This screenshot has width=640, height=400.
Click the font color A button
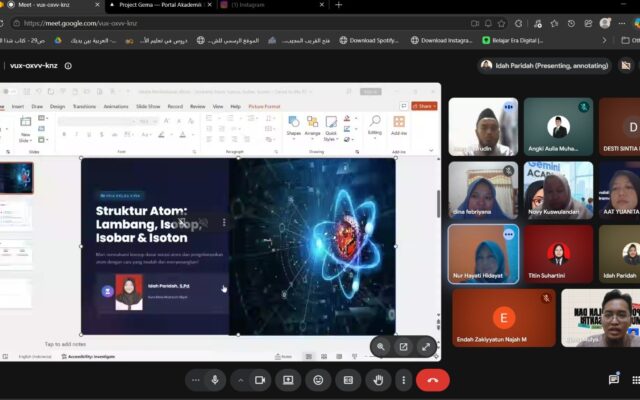click(182, 134)
